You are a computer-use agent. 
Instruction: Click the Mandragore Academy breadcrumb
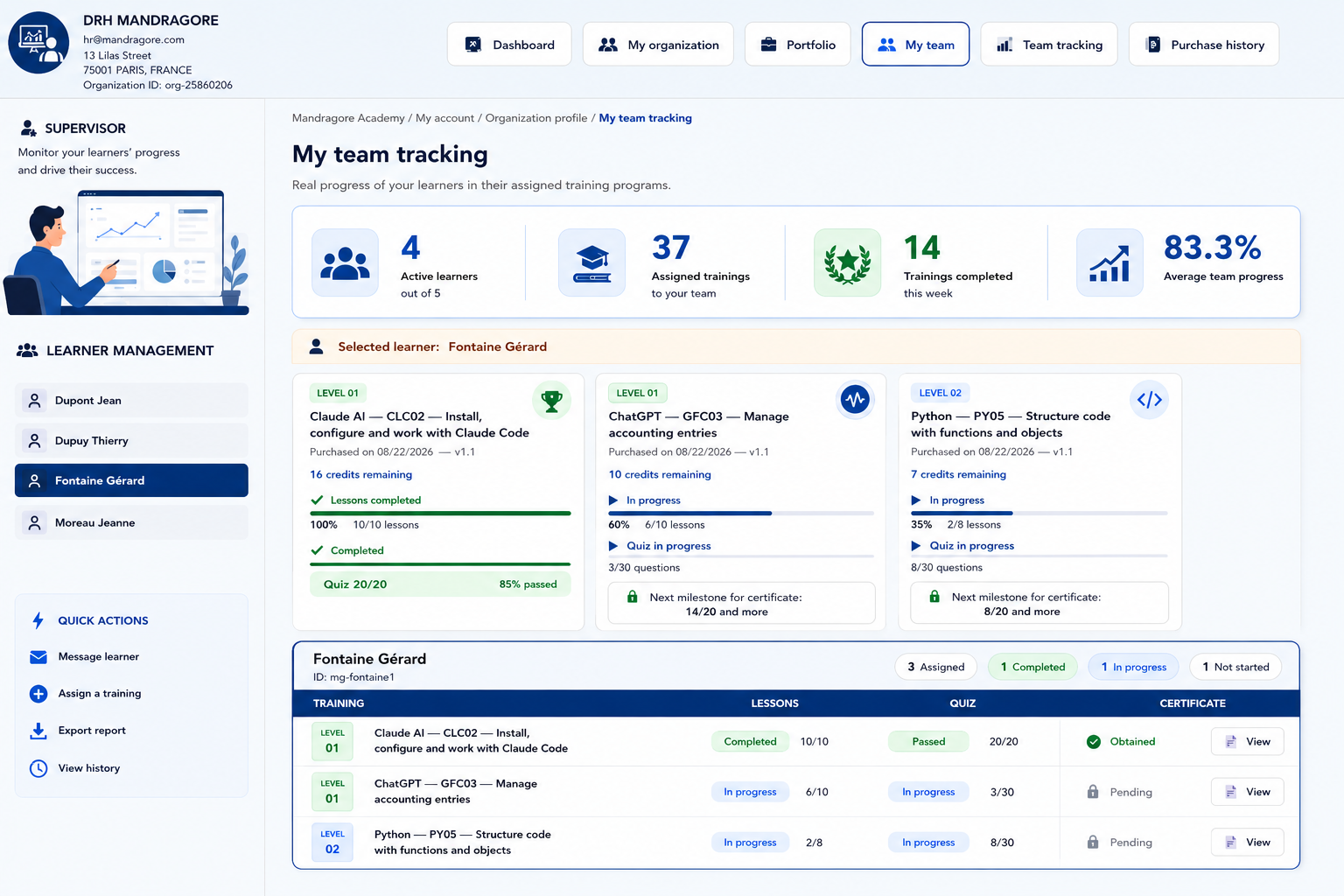[x=348, y=118]
